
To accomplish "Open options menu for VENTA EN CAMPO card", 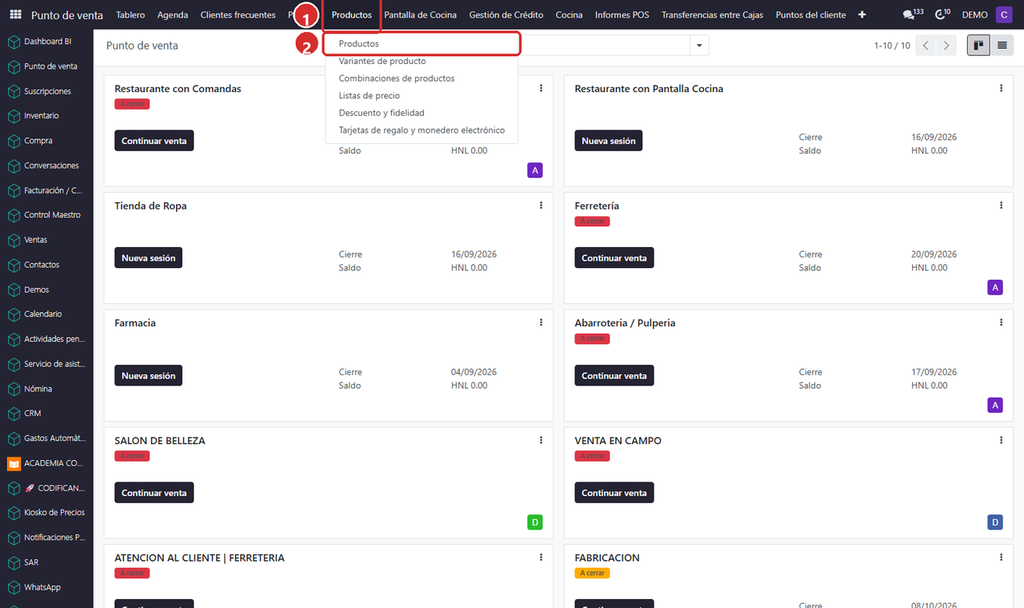I will 1001,440.
